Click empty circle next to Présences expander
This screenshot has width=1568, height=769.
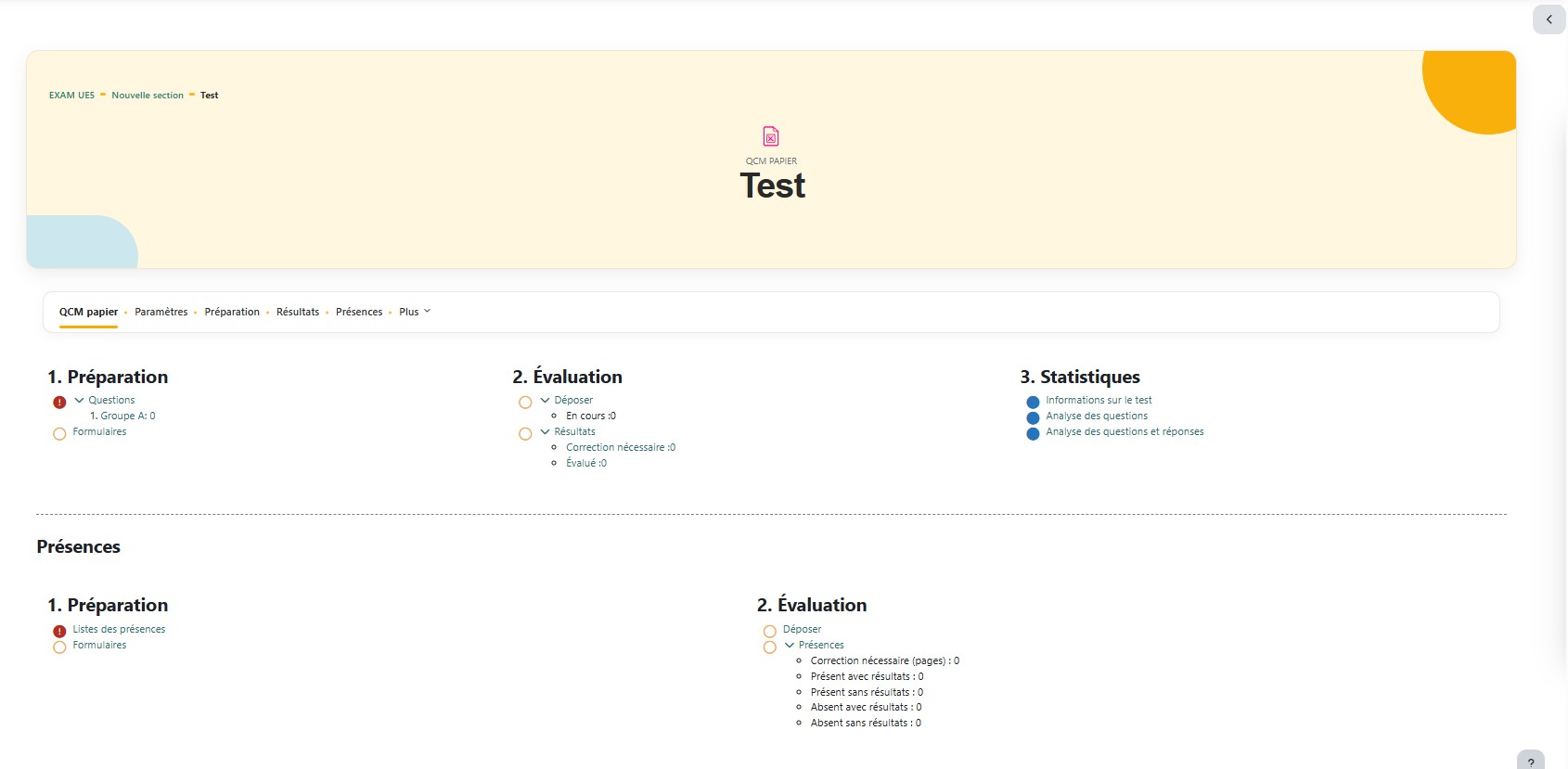coord(770,647)
